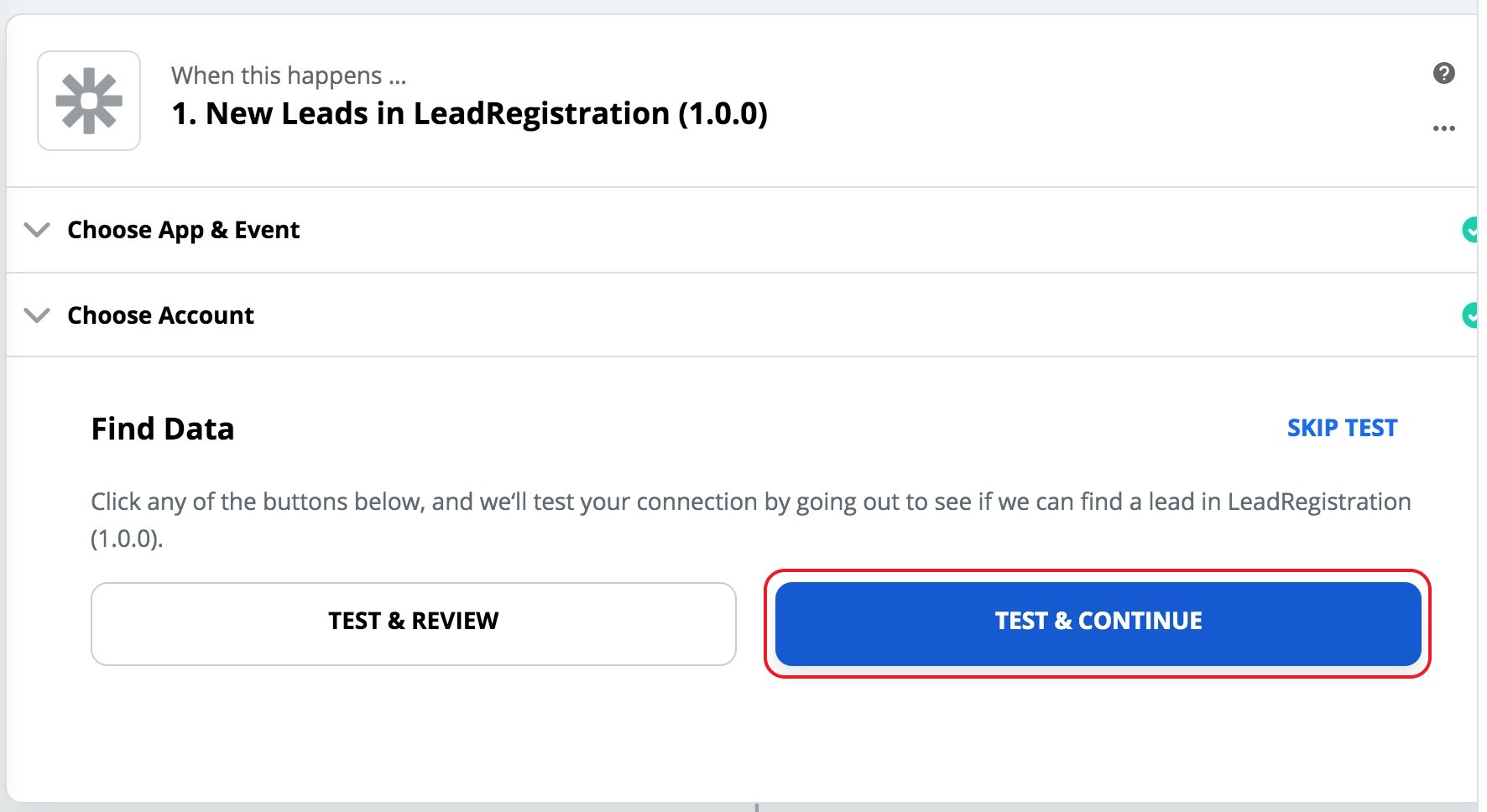
Task: Click the connector line below the step card
Action: [x=757, y=807]
